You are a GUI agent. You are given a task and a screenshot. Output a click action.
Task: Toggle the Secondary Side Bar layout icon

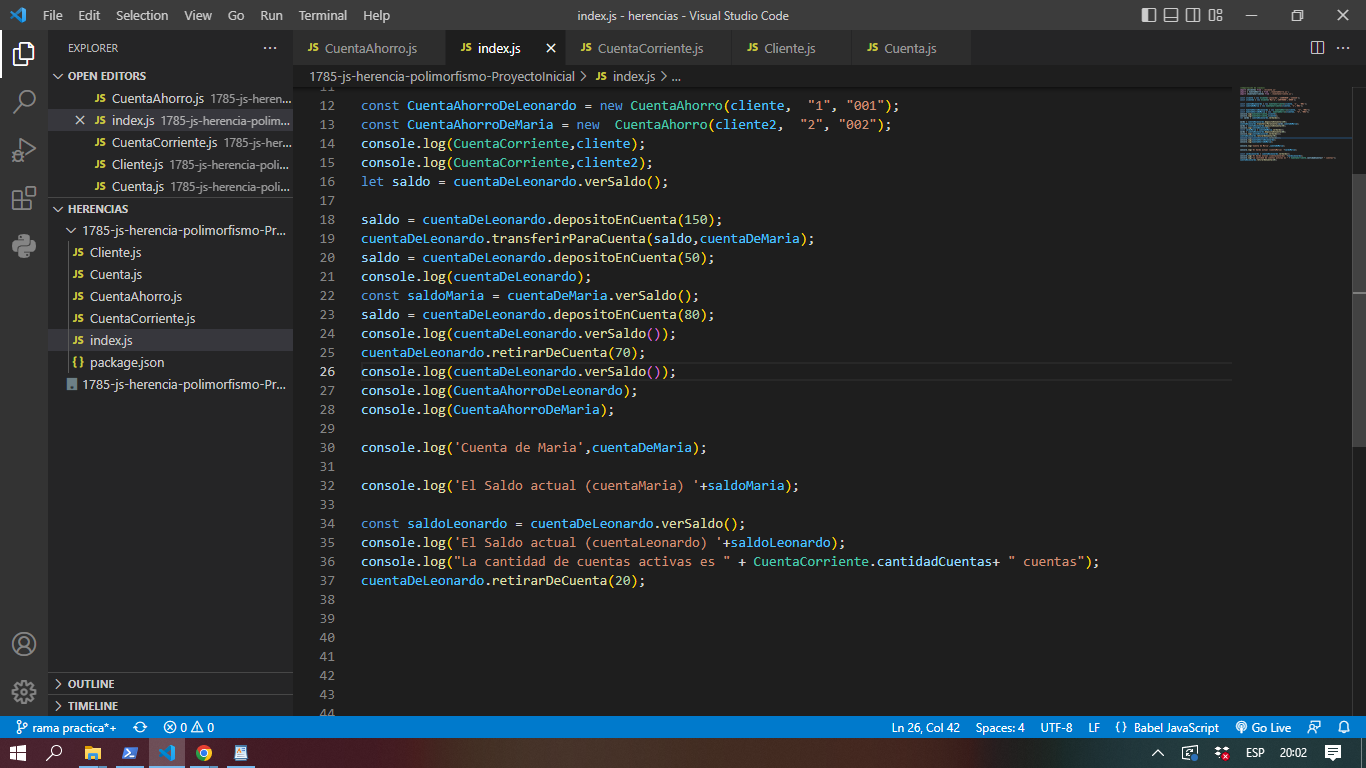1193,15
